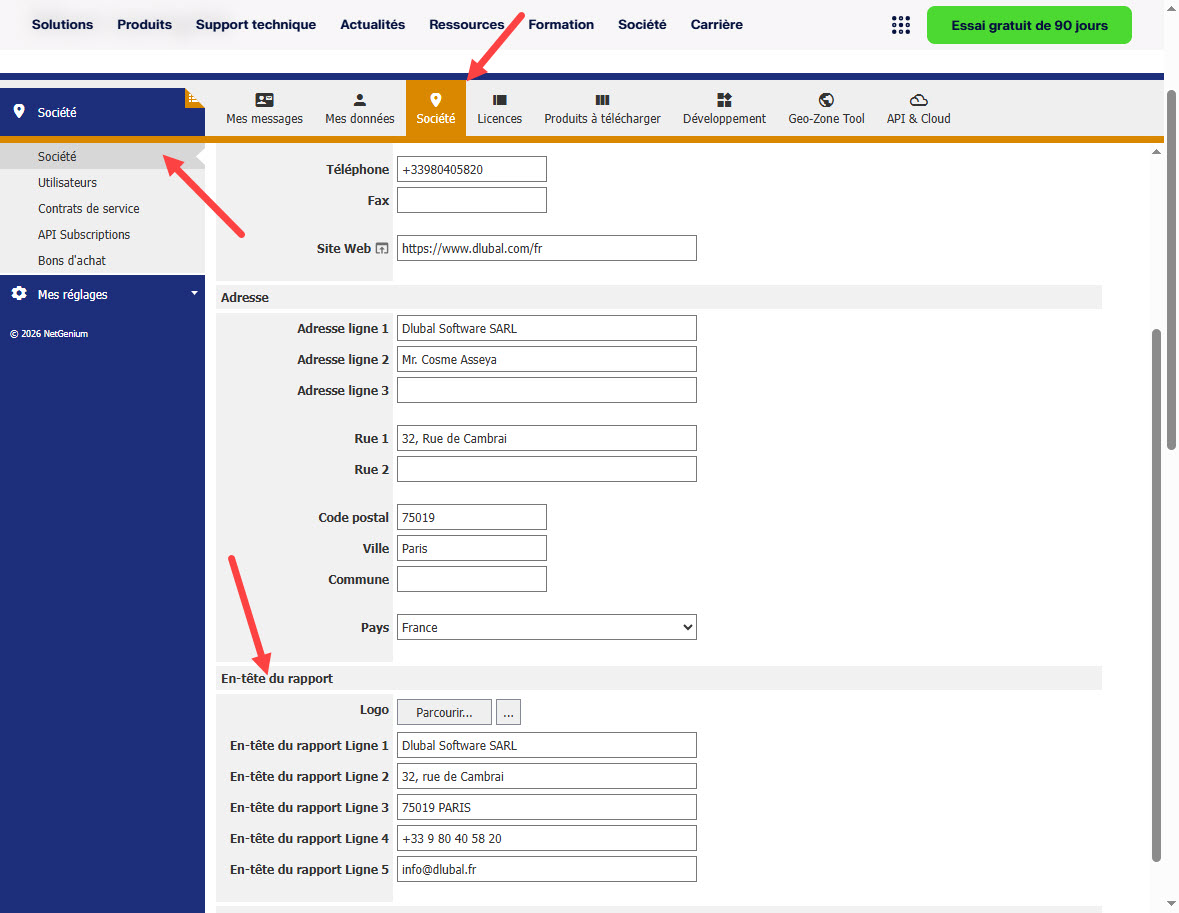Click the Geo-Zone Tool globe icon
Image resolution: width=1179 pixels, height=913 pixels.
826,99
